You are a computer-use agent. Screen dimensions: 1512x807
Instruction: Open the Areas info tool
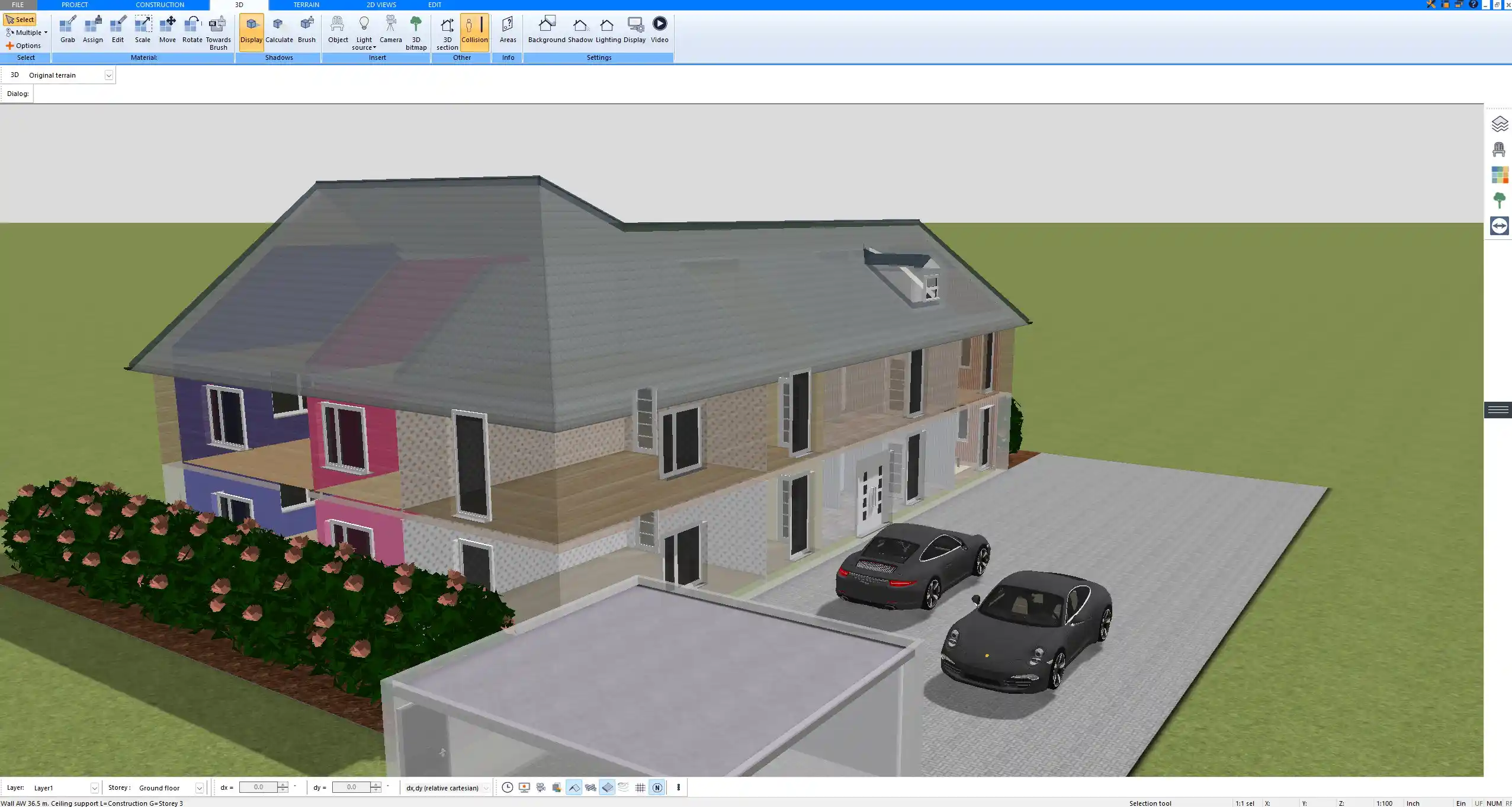pyautogui.click(x=508, y=30)
